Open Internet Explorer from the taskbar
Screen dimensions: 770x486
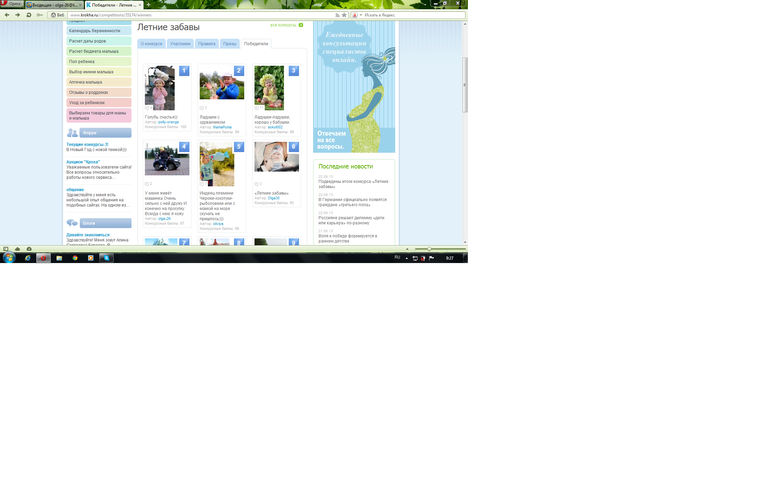[28, 258]
